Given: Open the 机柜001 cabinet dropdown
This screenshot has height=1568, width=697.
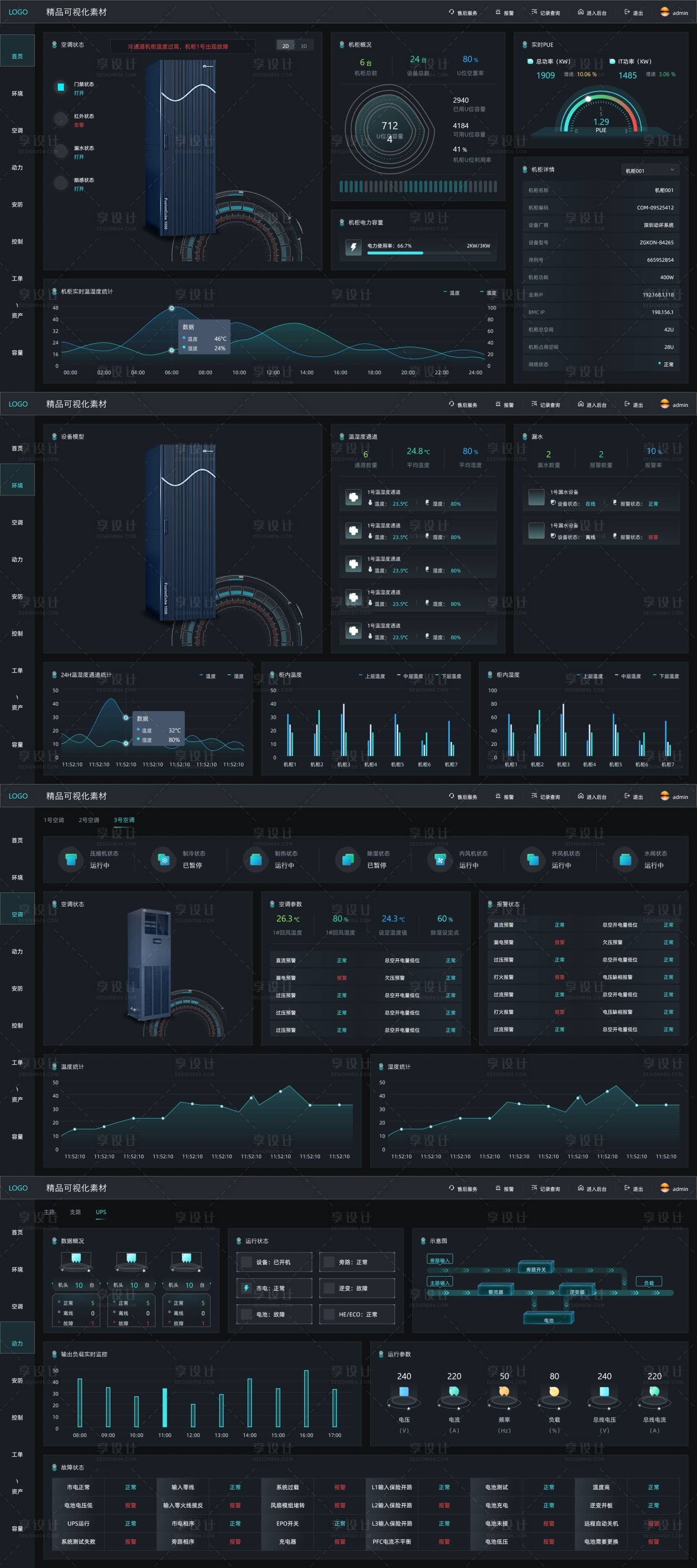Looking at the screenshot, I should point(650,170).
